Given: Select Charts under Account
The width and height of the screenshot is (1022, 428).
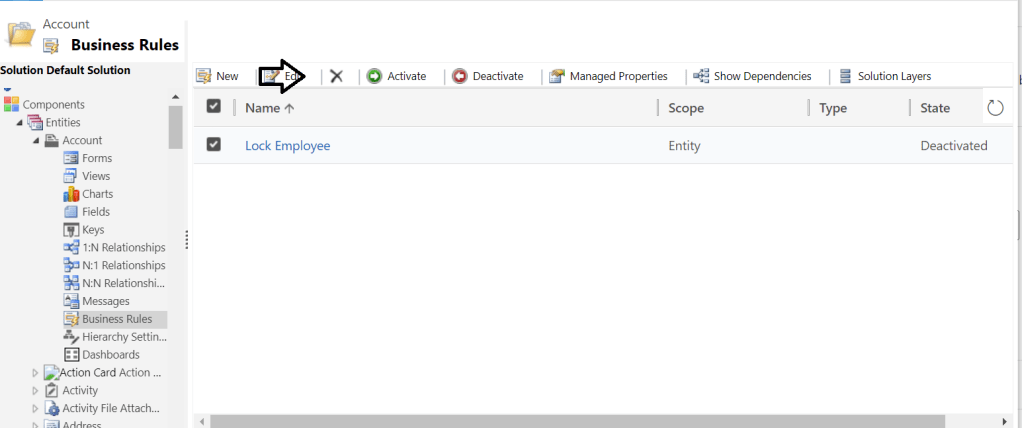Looking at the screenshot, I should coord(97,194).
